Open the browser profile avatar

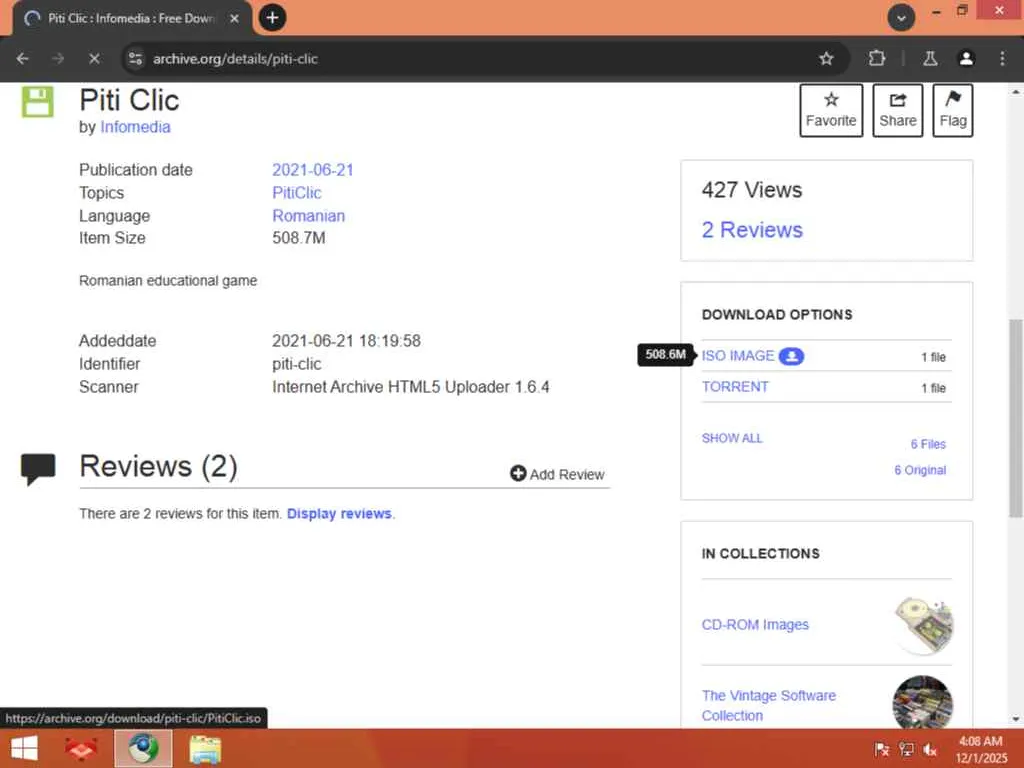(966, 59)
